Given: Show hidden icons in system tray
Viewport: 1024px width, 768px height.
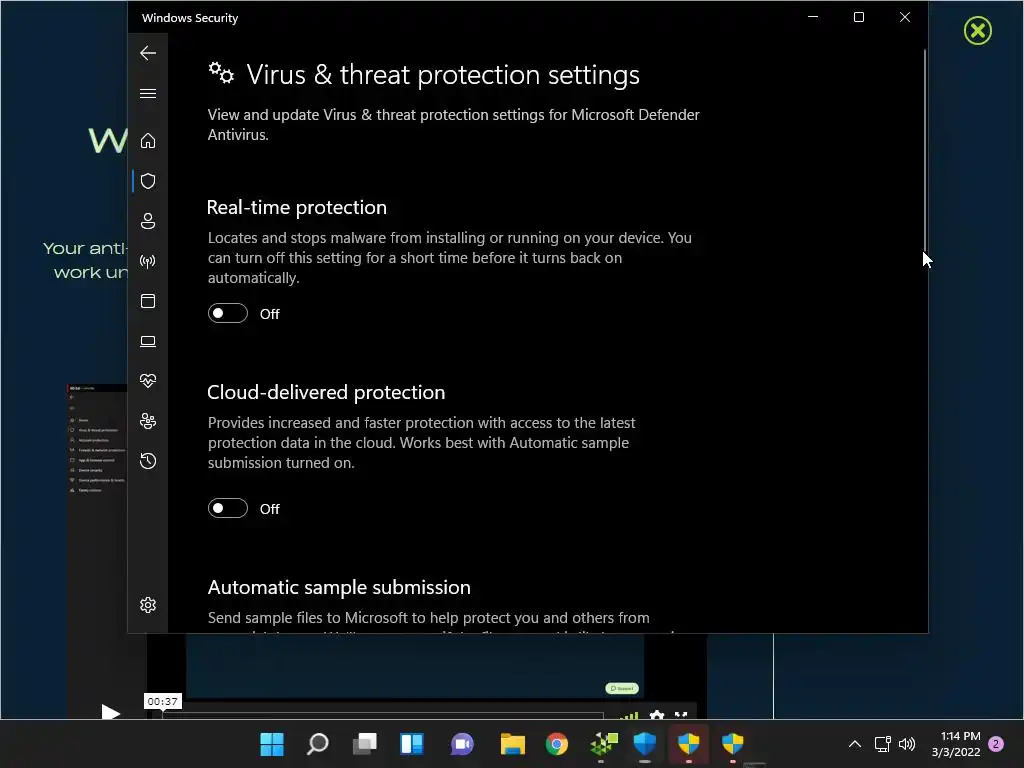Looking at the screenshot, I should point(854,744).
